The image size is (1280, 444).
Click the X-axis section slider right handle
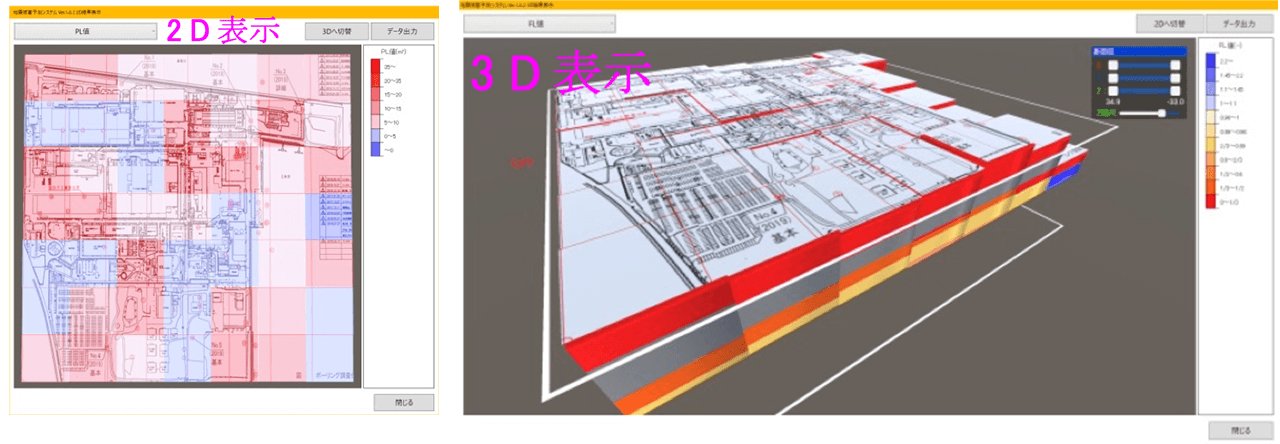1176,65
